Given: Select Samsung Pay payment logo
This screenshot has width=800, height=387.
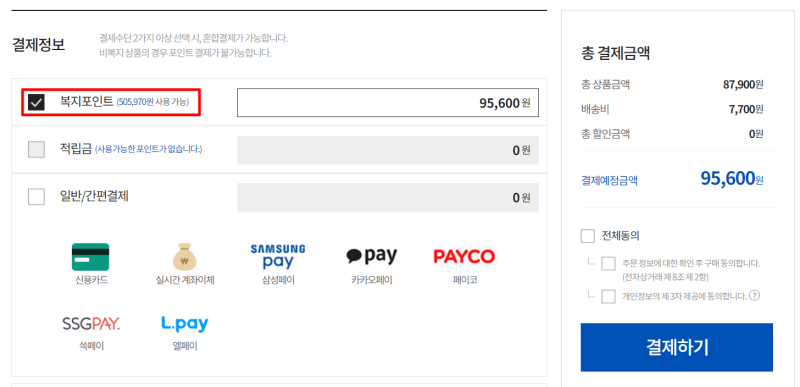Looking at the screenshot, I should click(x=278, y=256).
